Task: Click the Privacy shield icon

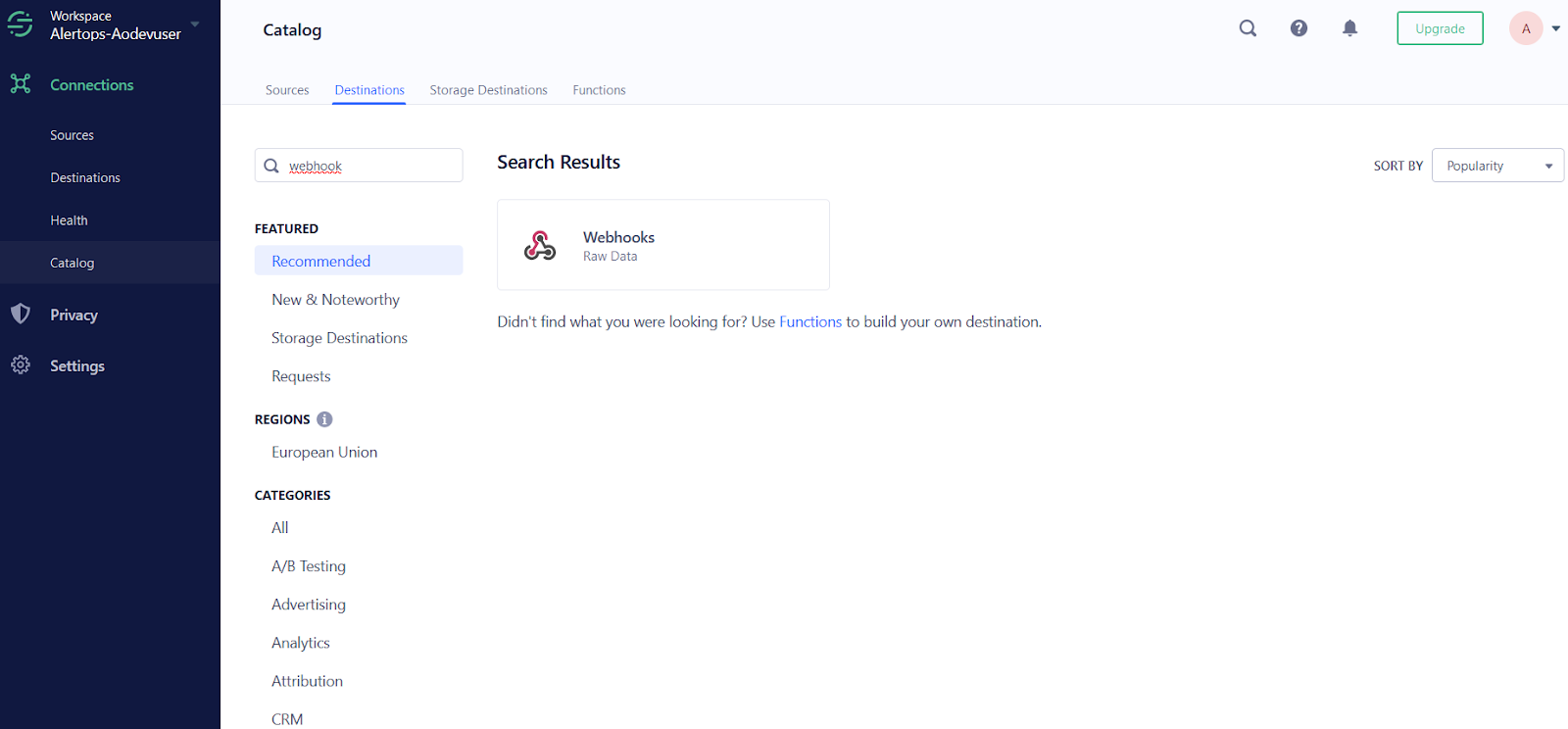Action: [x=21, y=314]
